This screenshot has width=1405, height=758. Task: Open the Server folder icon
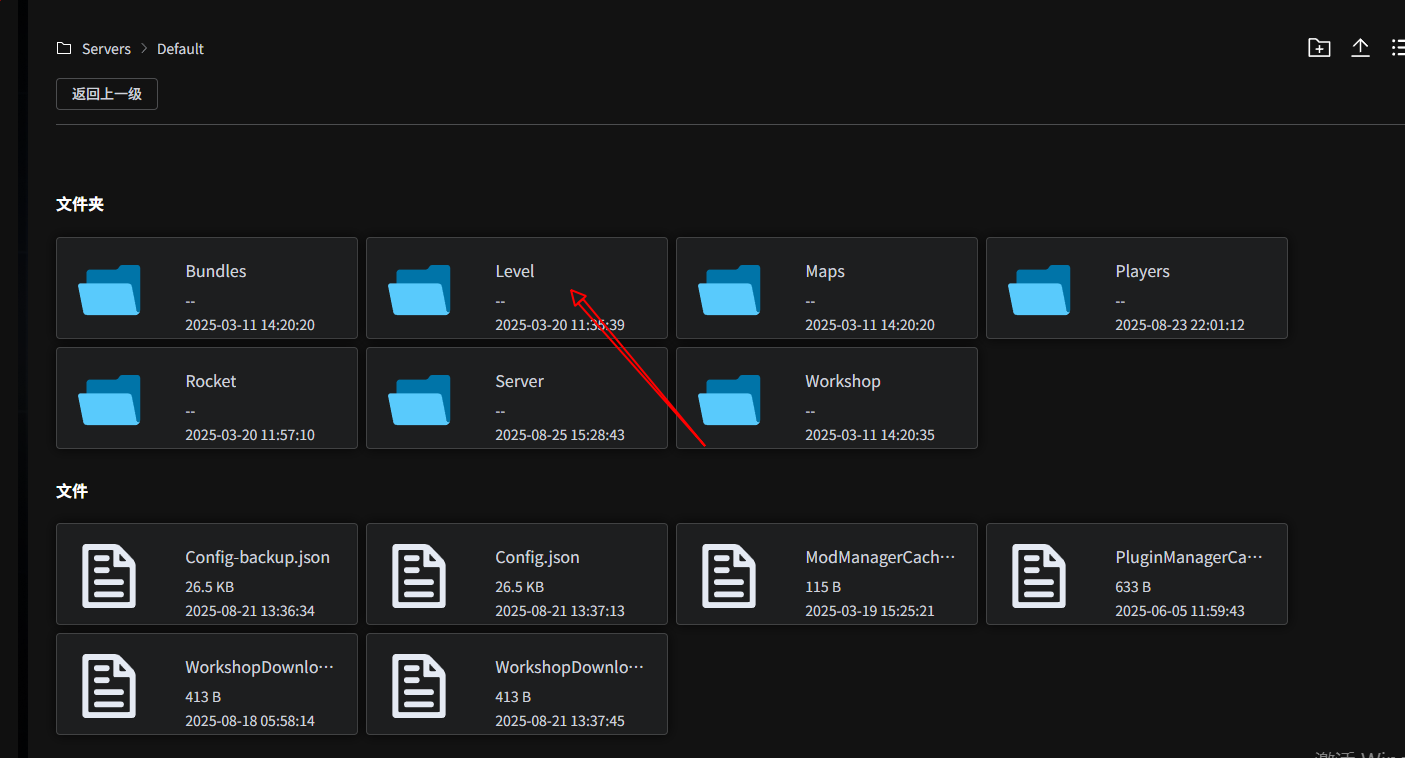click(419, 399)
